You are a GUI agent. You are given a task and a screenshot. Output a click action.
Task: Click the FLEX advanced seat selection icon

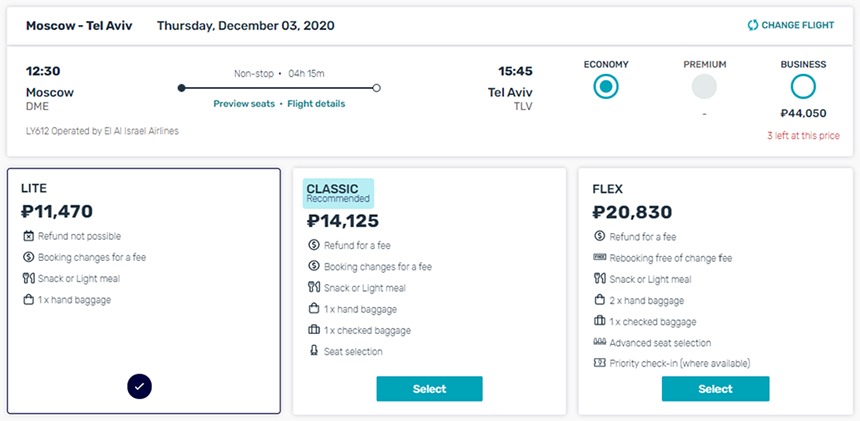[x=599, y=342]
